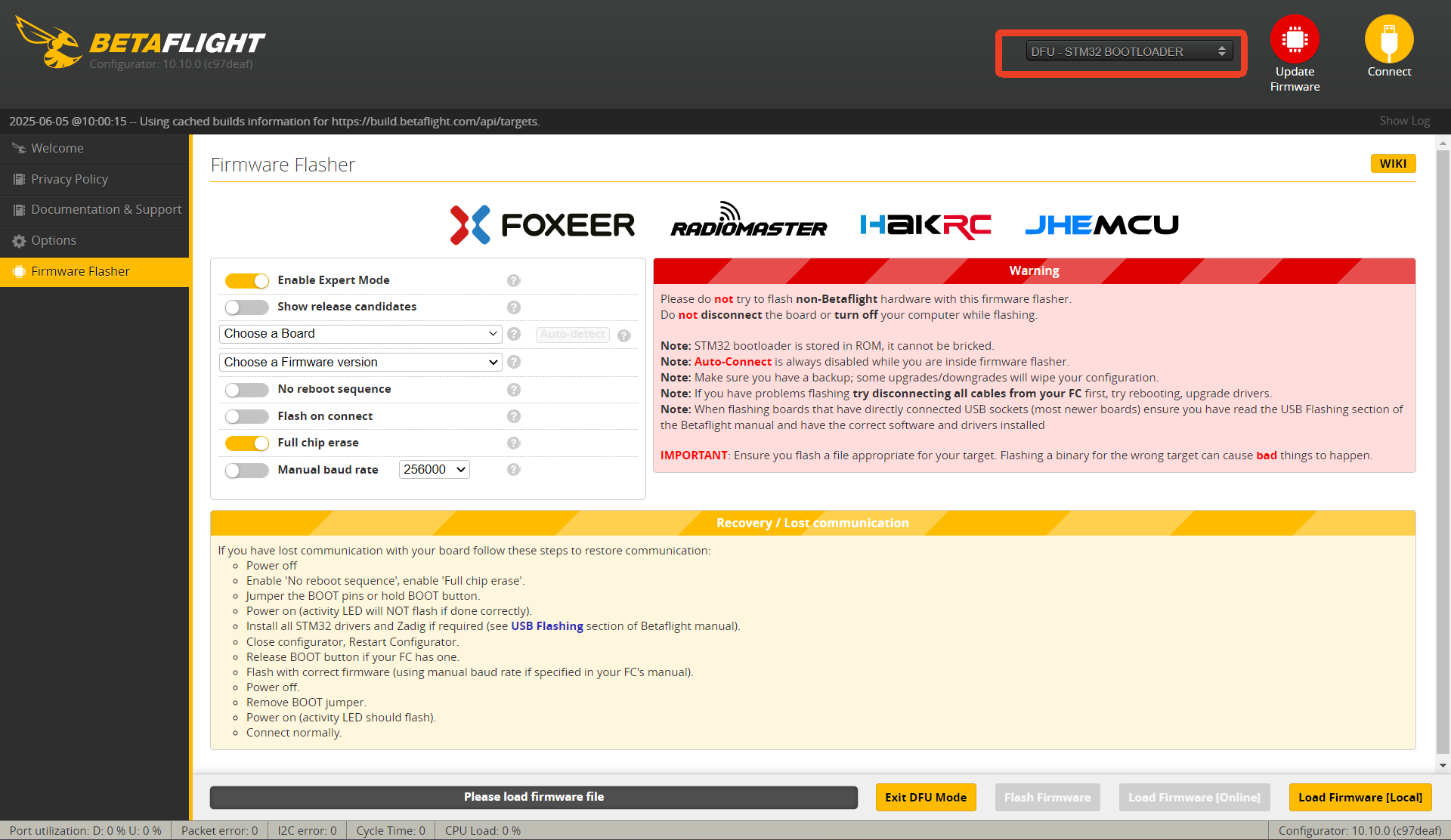Open help for Flash on connect
This screenshot has width=1451, height=840.
click(514, 416)
